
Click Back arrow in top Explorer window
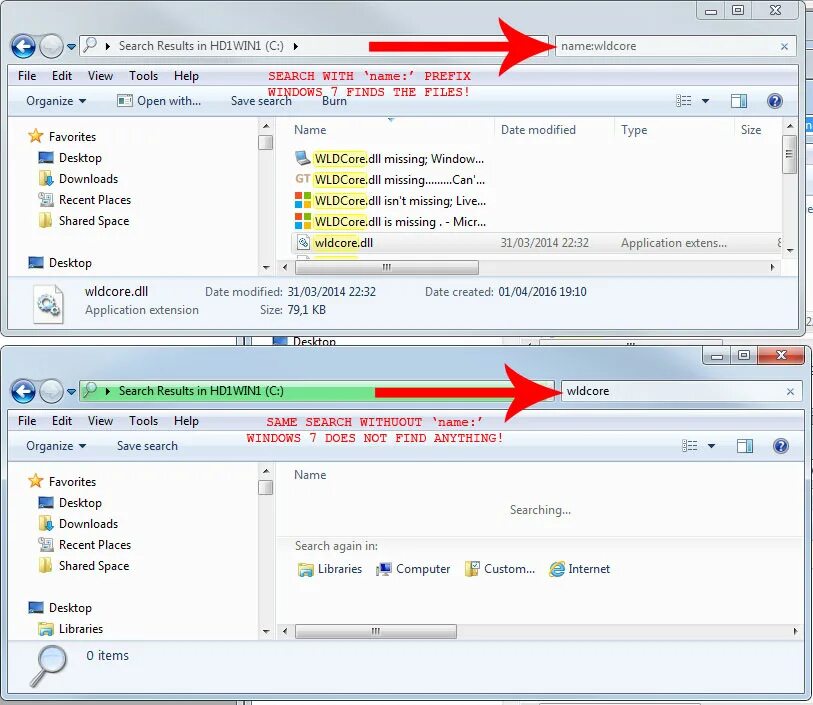pos(23,47)
